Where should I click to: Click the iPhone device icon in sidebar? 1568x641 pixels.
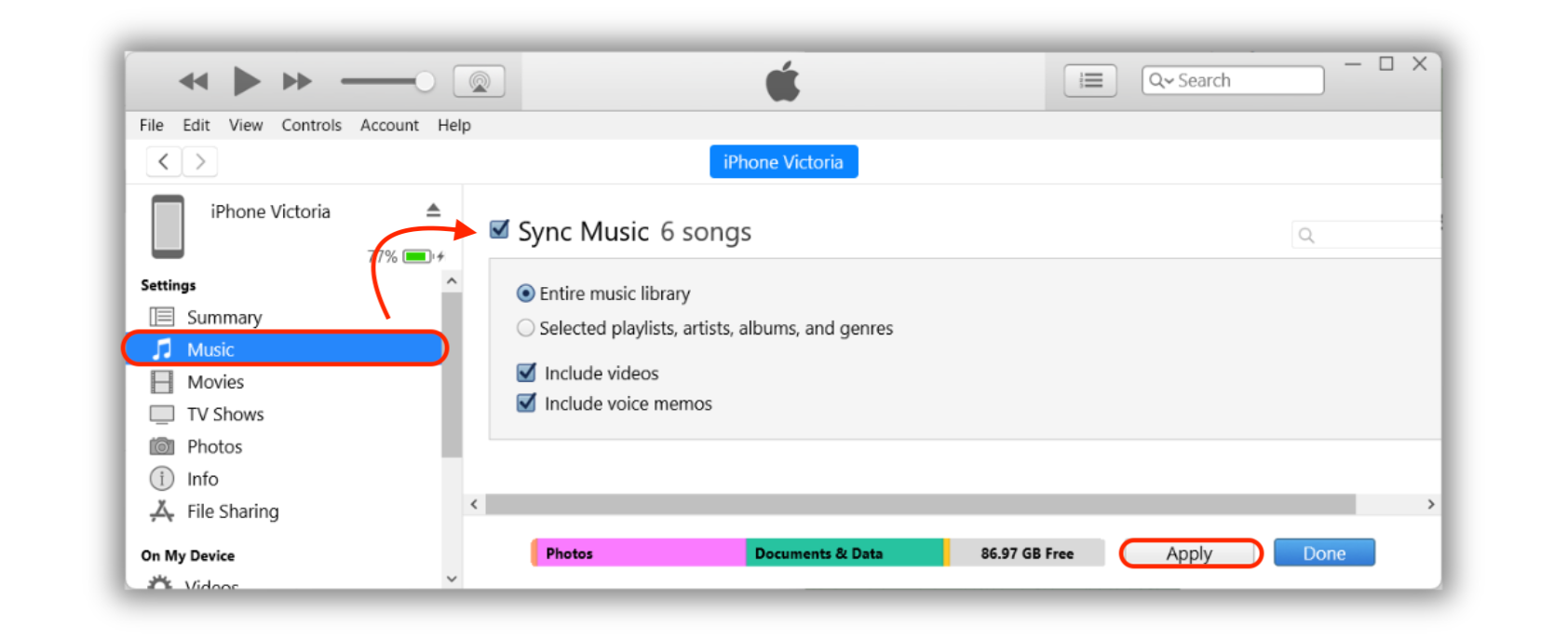click(x=169, y=226)
